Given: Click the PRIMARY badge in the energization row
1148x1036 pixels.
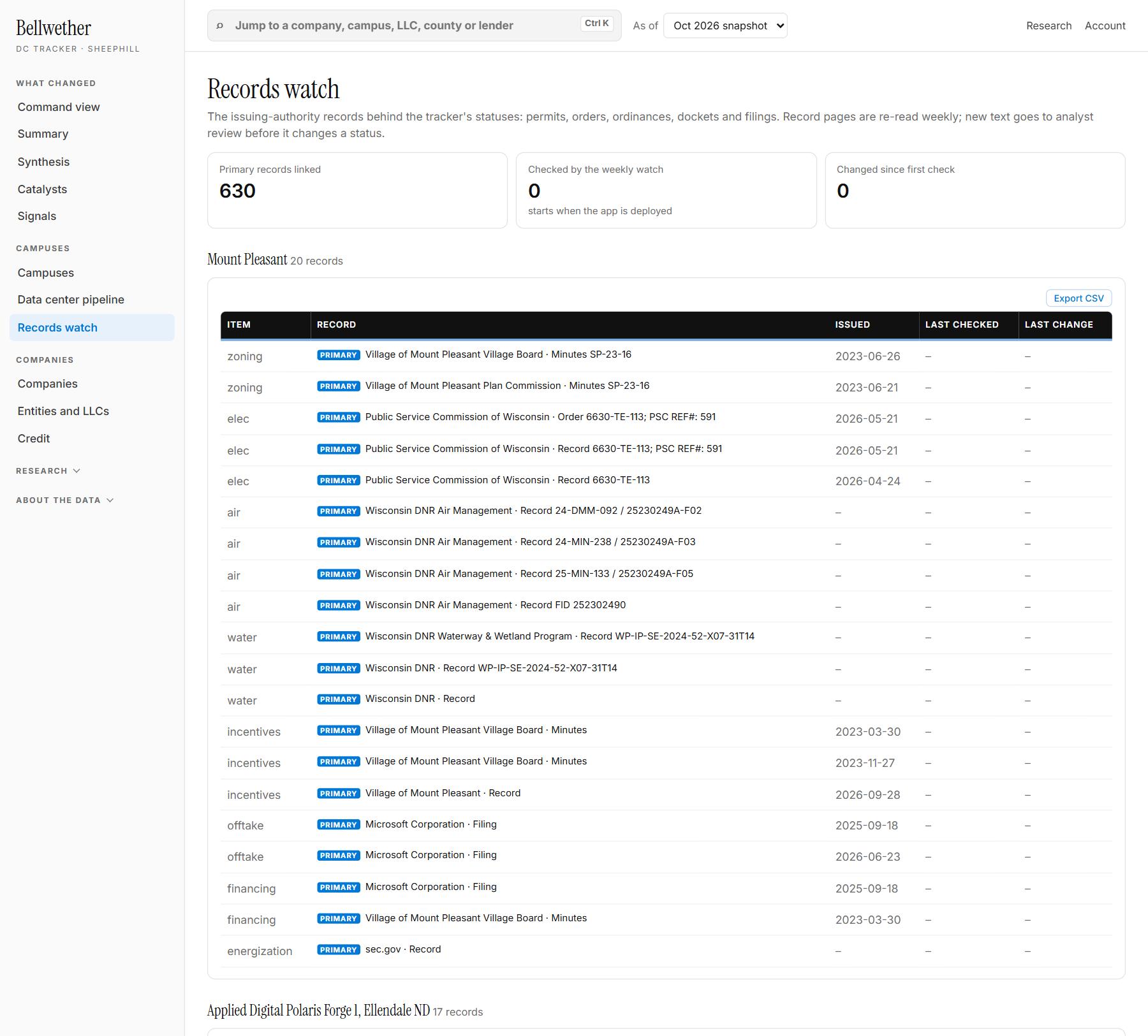Looking at the screenshot, I should click(x=339, y=950).
